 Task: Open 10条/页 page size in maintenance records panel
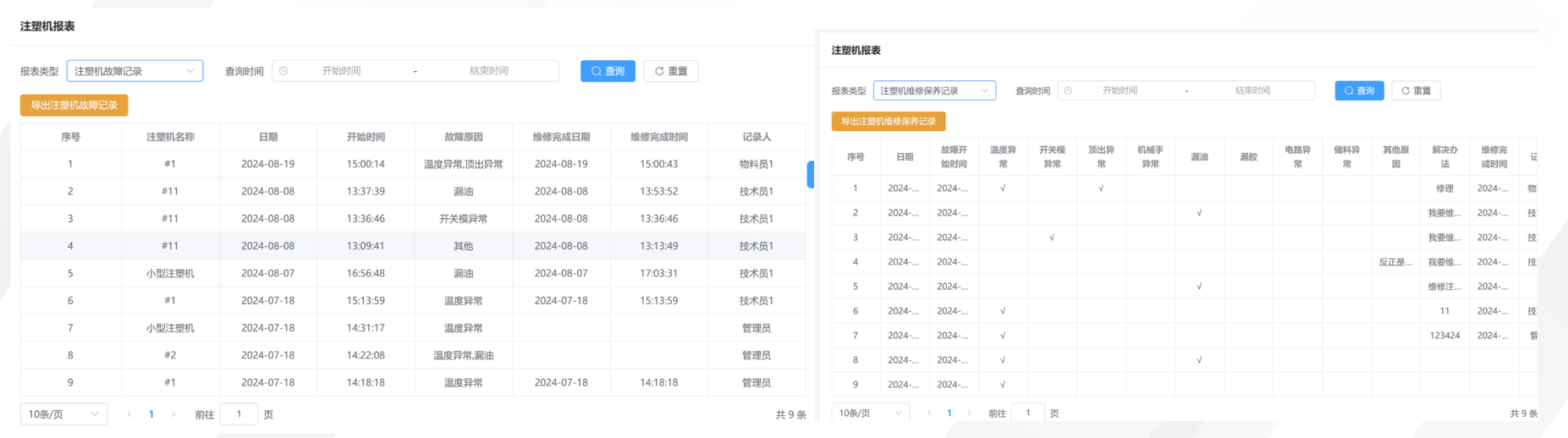click(x=871, y=413)
